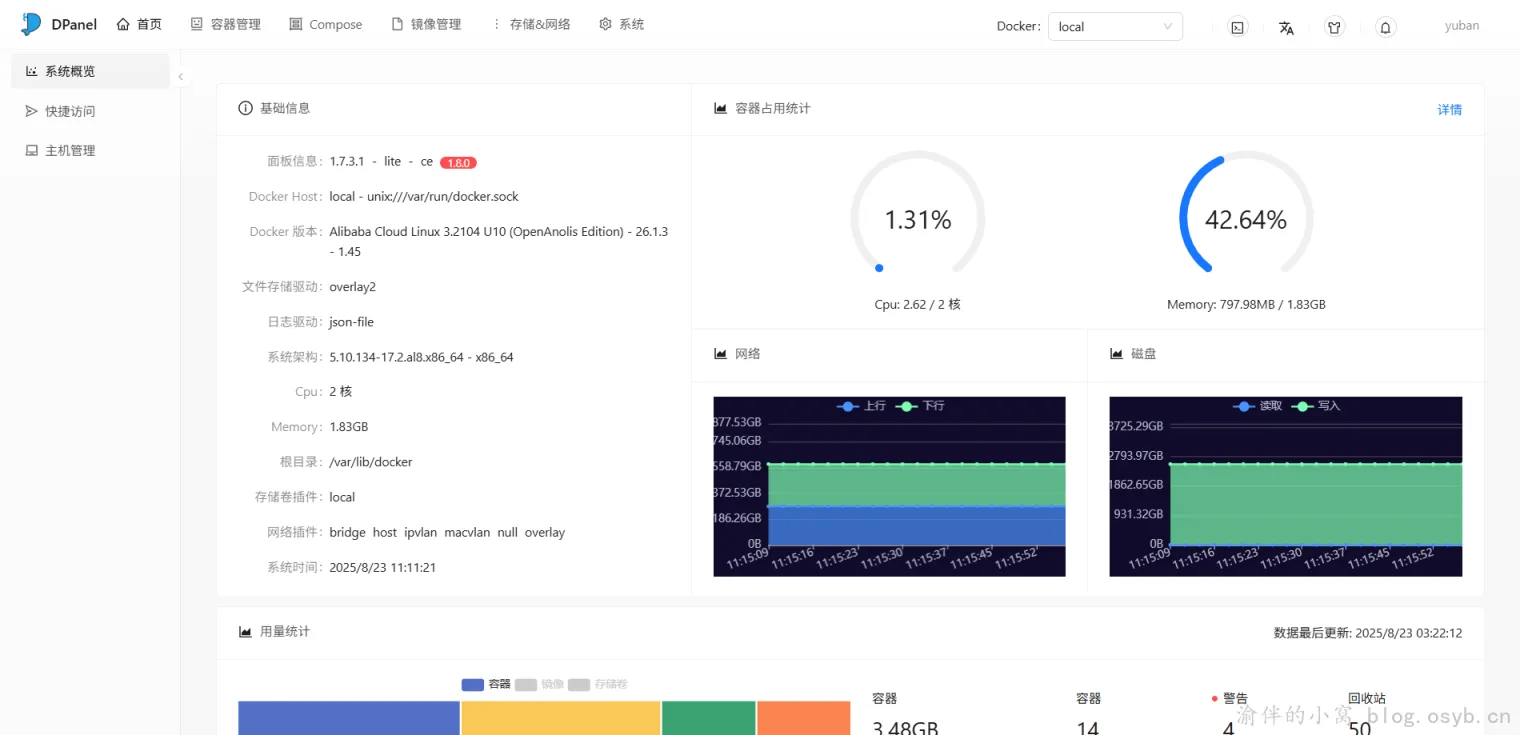Expand the Compose menu item
This screenshot has height=735, width=1520.
pos(325,23)
